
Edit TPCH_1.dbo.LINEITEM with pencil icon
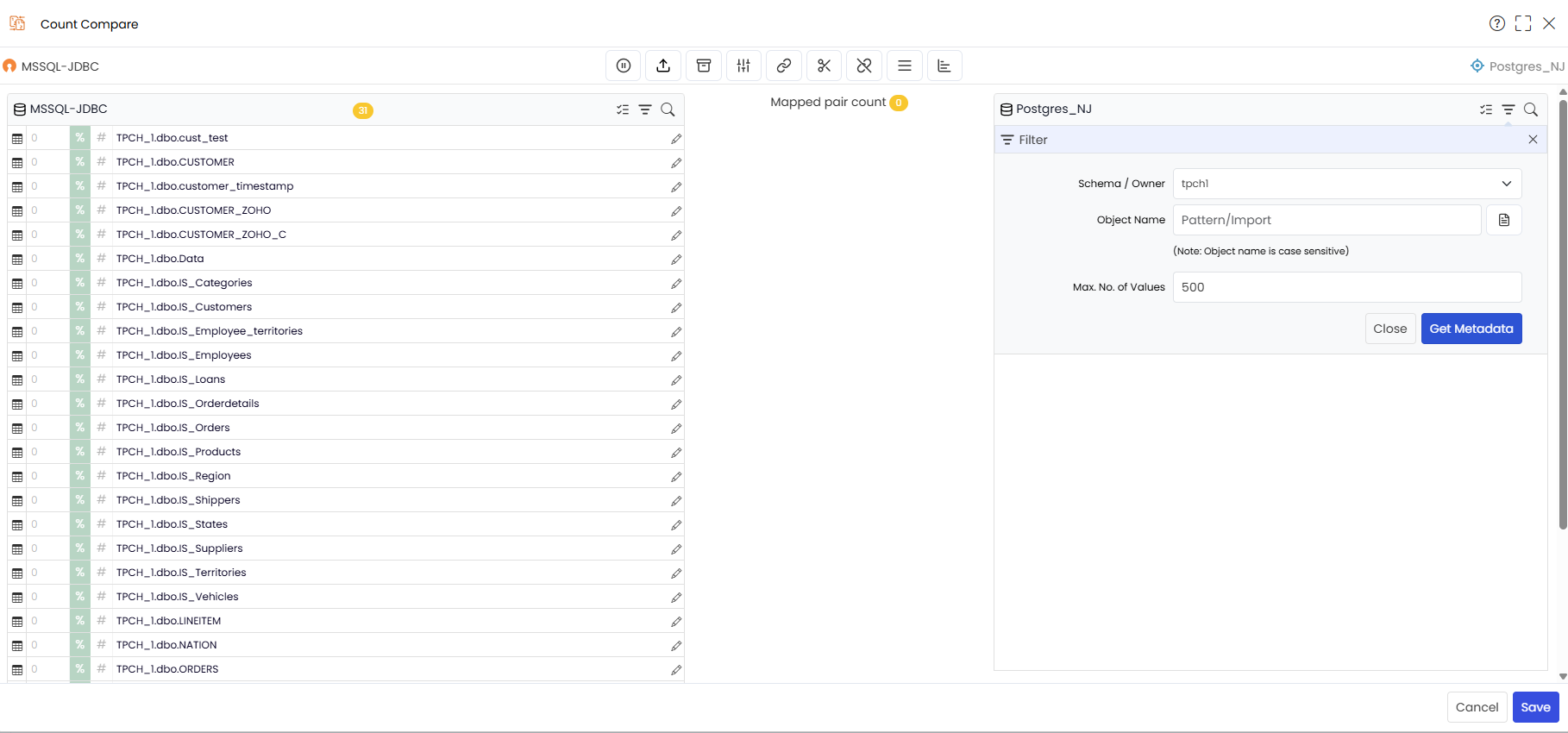pos(676,621)
